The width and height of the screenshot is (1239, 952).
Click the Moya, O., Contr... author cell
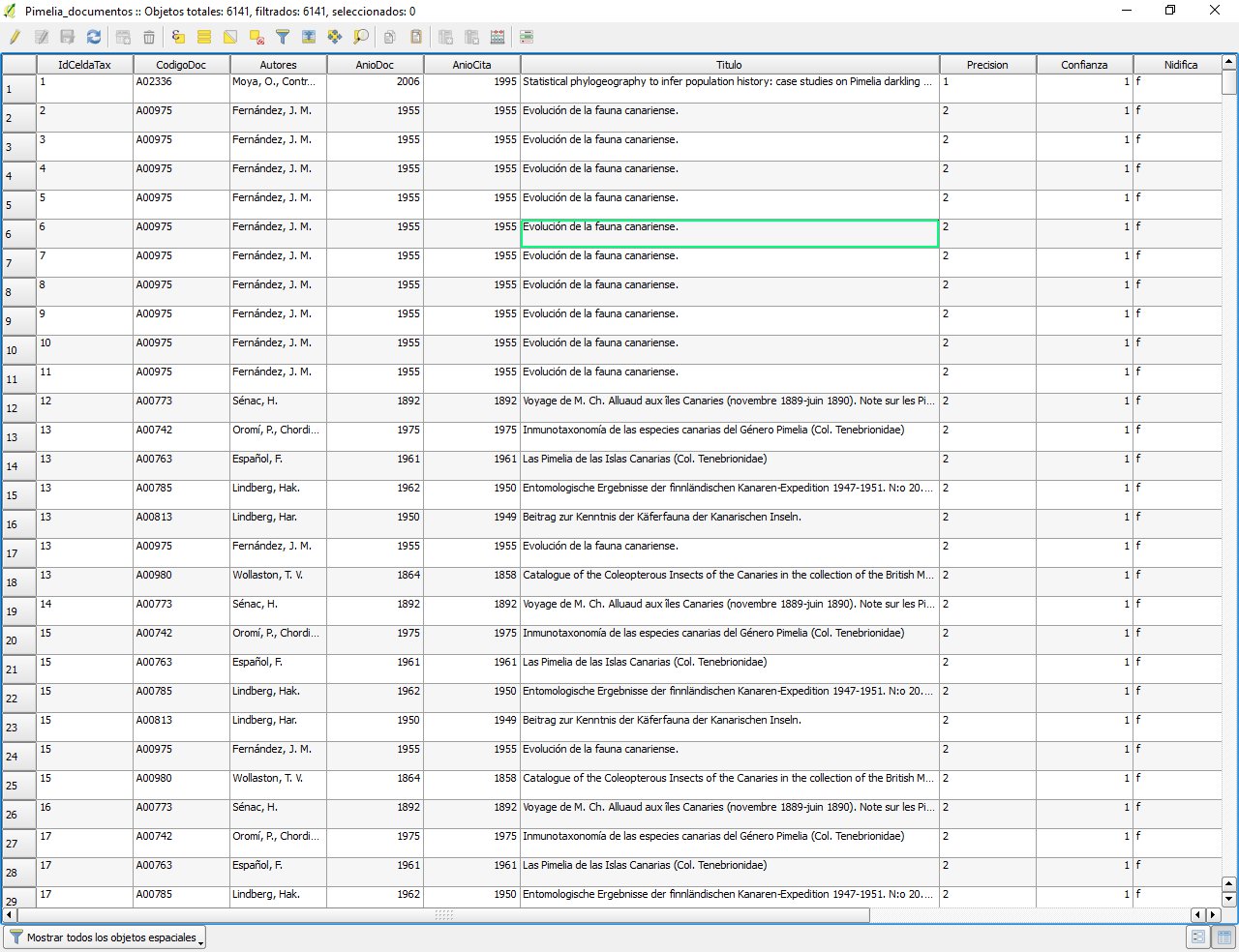pos(278,89)
